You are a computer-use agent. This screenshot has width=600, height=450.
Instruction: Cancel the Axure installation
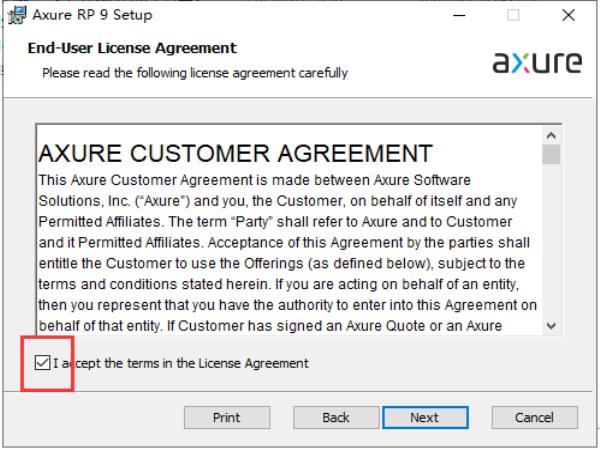click(x=534, y=417)
